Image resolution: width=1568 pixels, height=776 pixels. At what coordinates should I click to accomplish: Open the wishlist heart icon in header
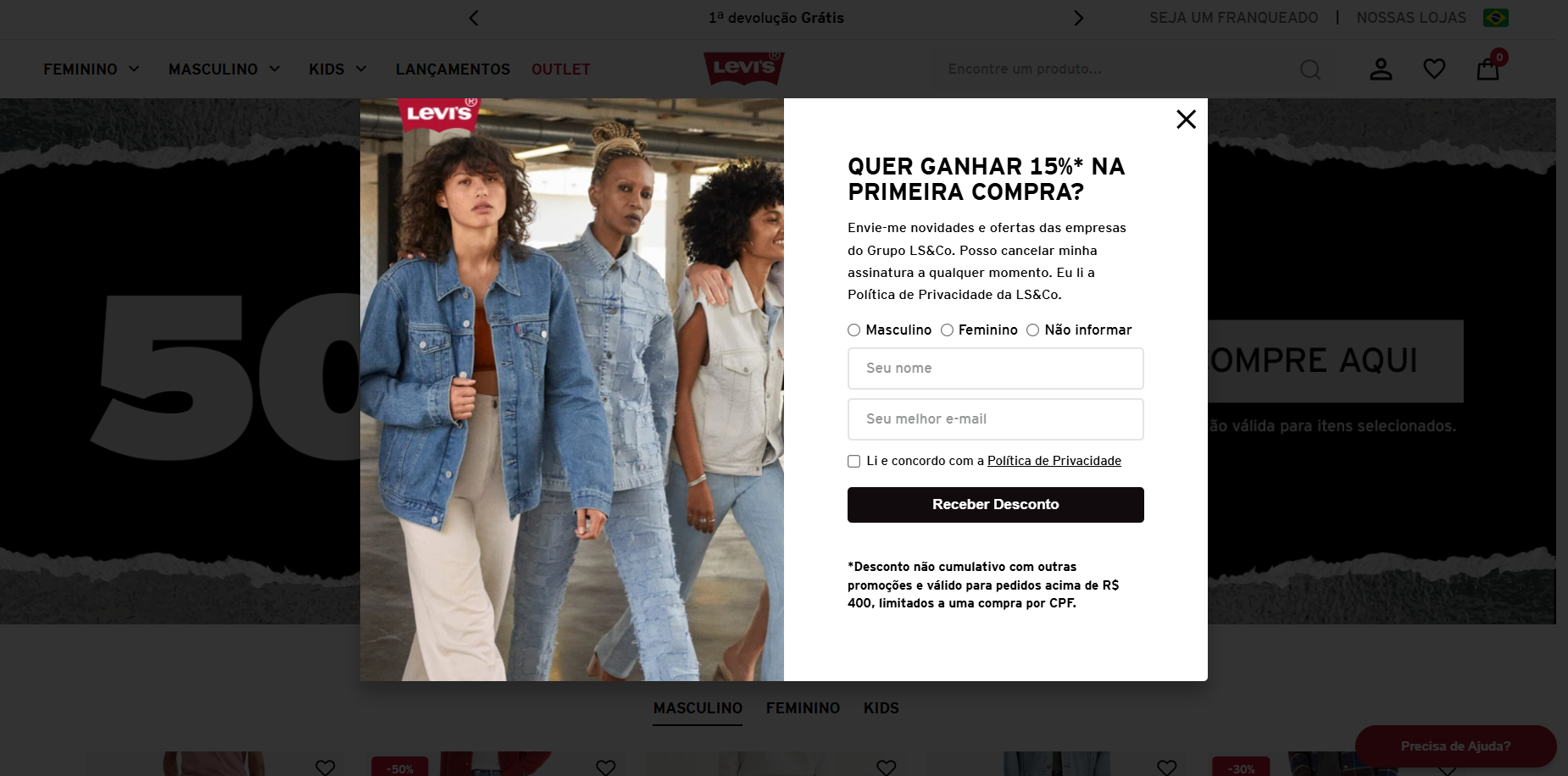coord(1434,69)
